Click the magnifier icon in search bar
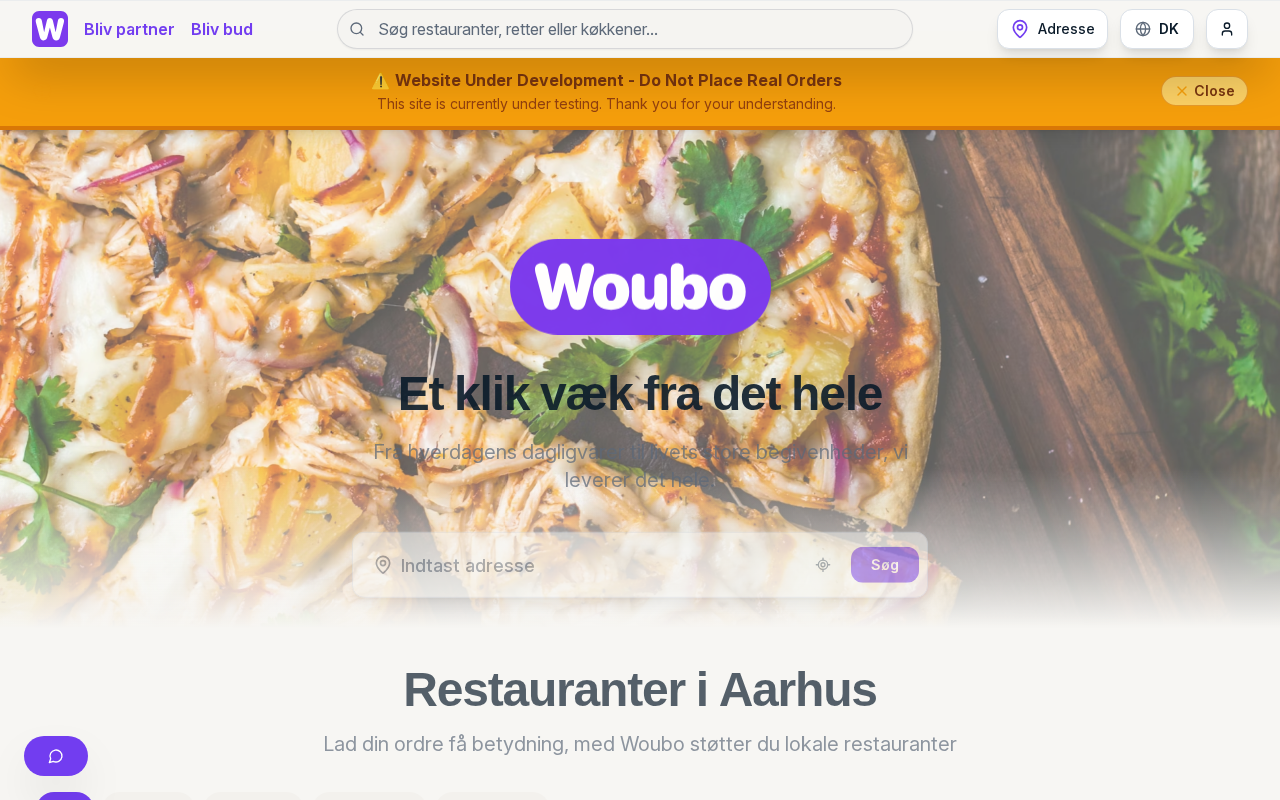 pos(357,29)
